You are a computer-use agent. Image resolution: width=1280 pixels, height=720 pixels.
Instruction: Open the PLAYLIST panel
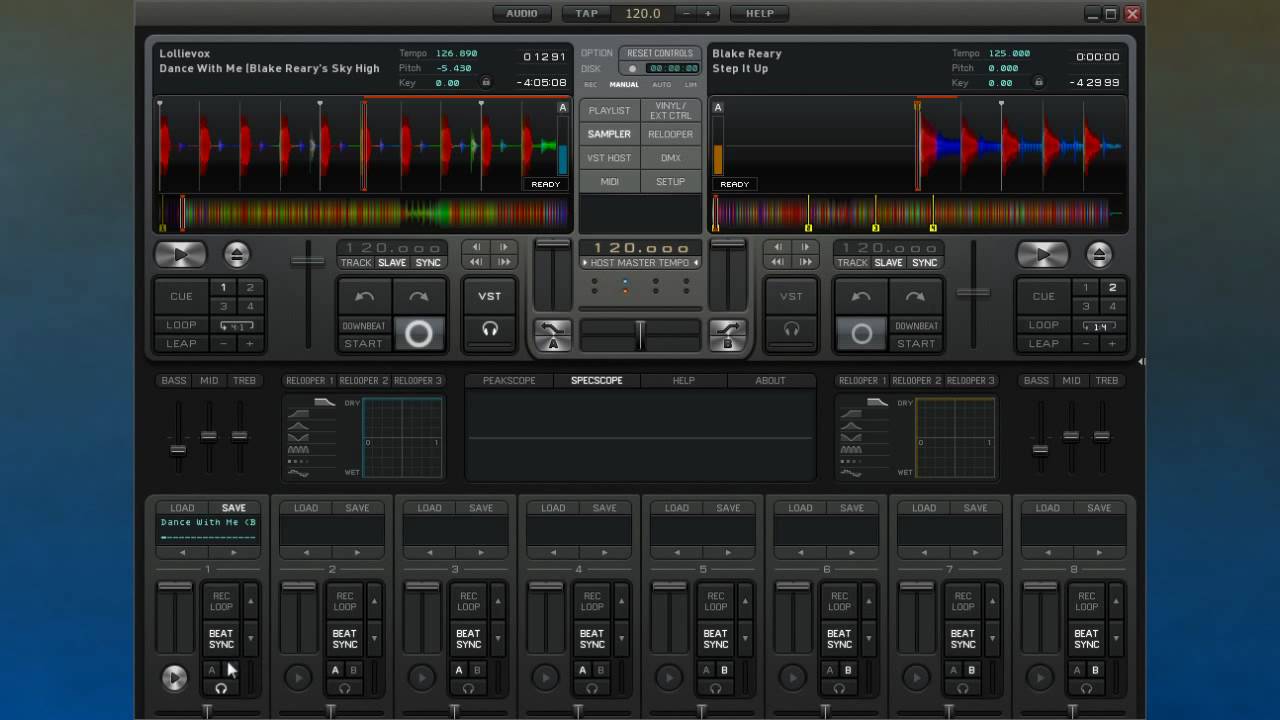point(609,110)
